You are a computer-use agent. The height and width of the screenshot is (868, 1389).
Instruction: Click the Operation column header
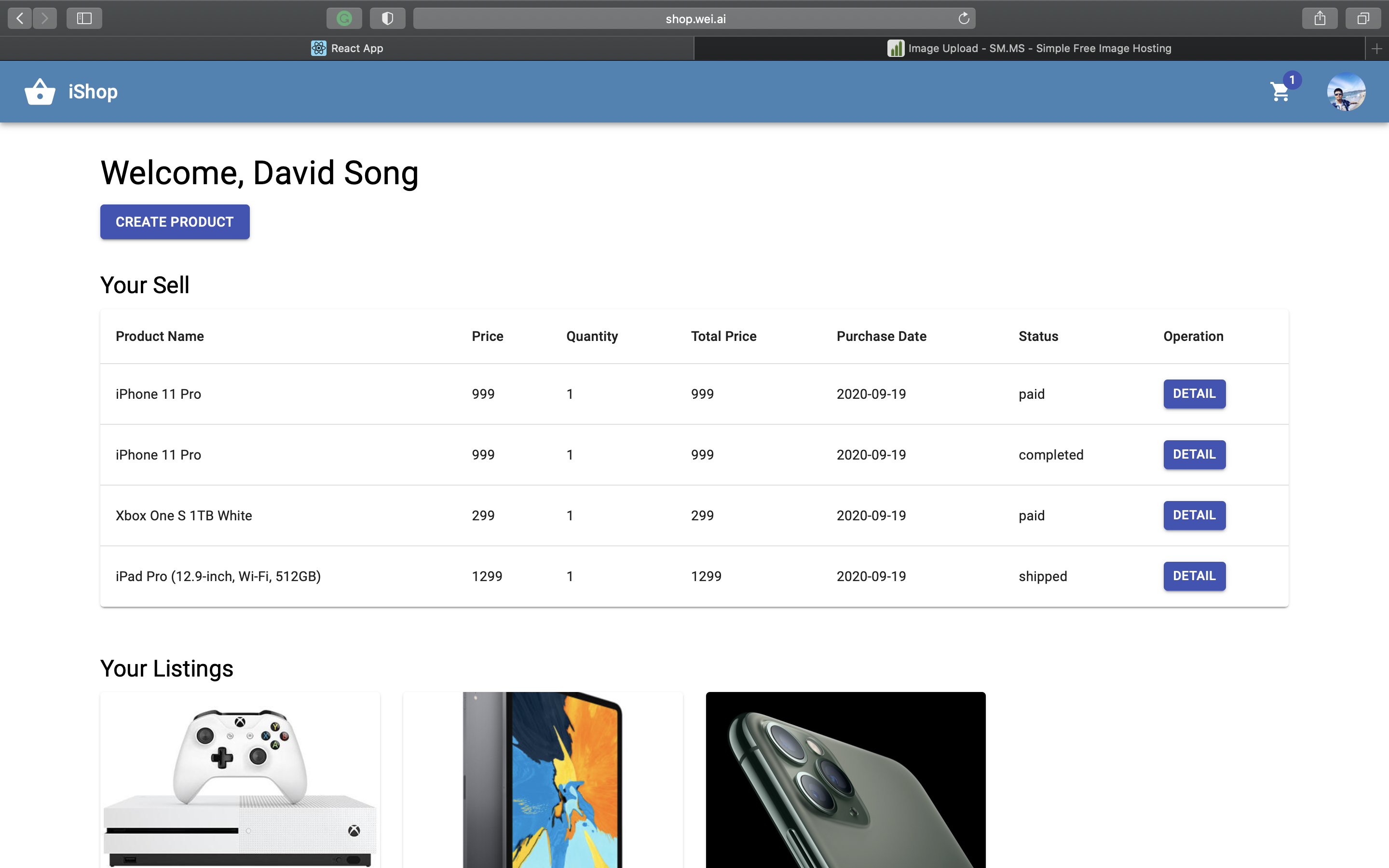(x=1193, y=337)
